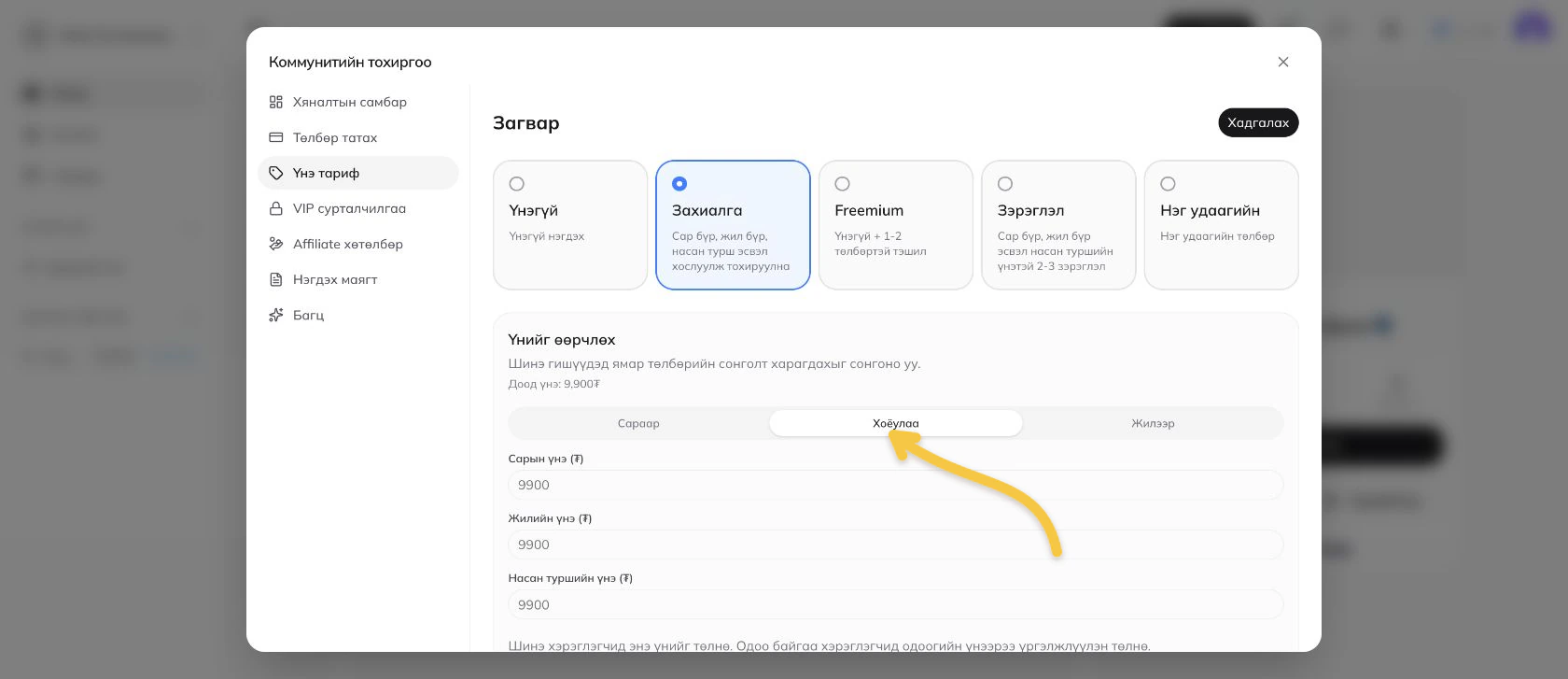Screen dimensions: 1568x679
Task: Click the Загвар section heading
Action: (x=526, y=123)
